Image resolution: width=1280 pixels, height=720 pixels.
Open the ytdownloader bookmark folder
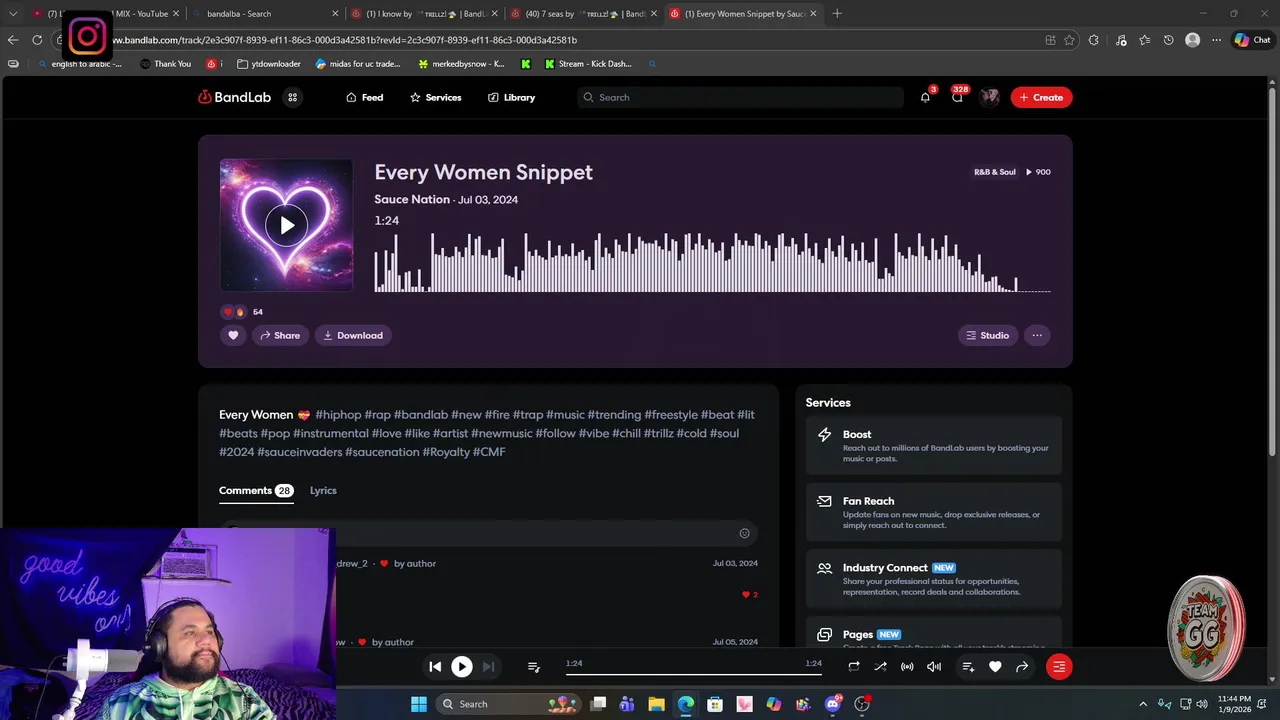[269, 63]
